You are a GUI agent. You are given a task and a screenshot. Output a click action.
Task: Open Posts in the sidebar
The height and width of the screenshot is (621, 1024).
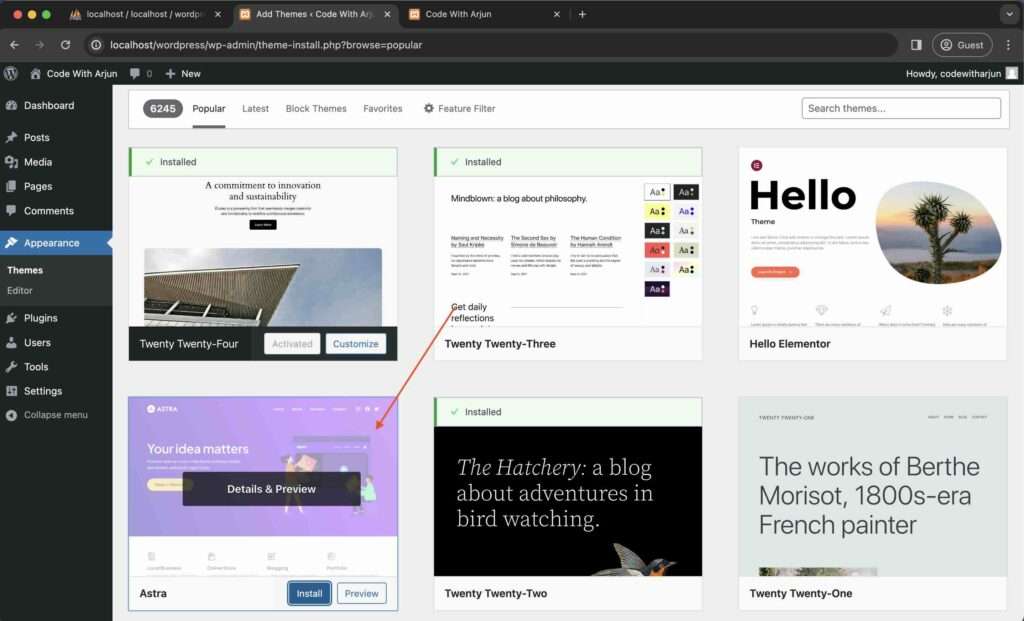37,137
